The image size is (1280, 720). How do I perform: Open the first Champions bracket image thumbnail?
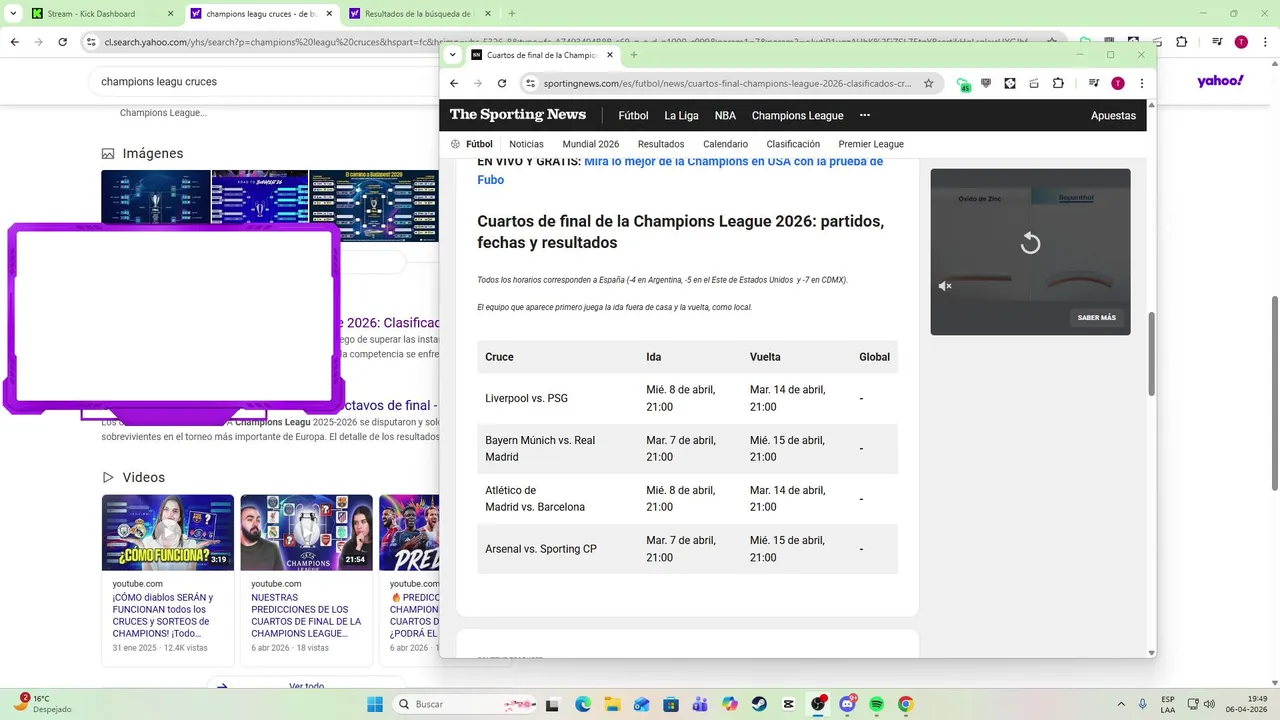click(x=156, y=198)
